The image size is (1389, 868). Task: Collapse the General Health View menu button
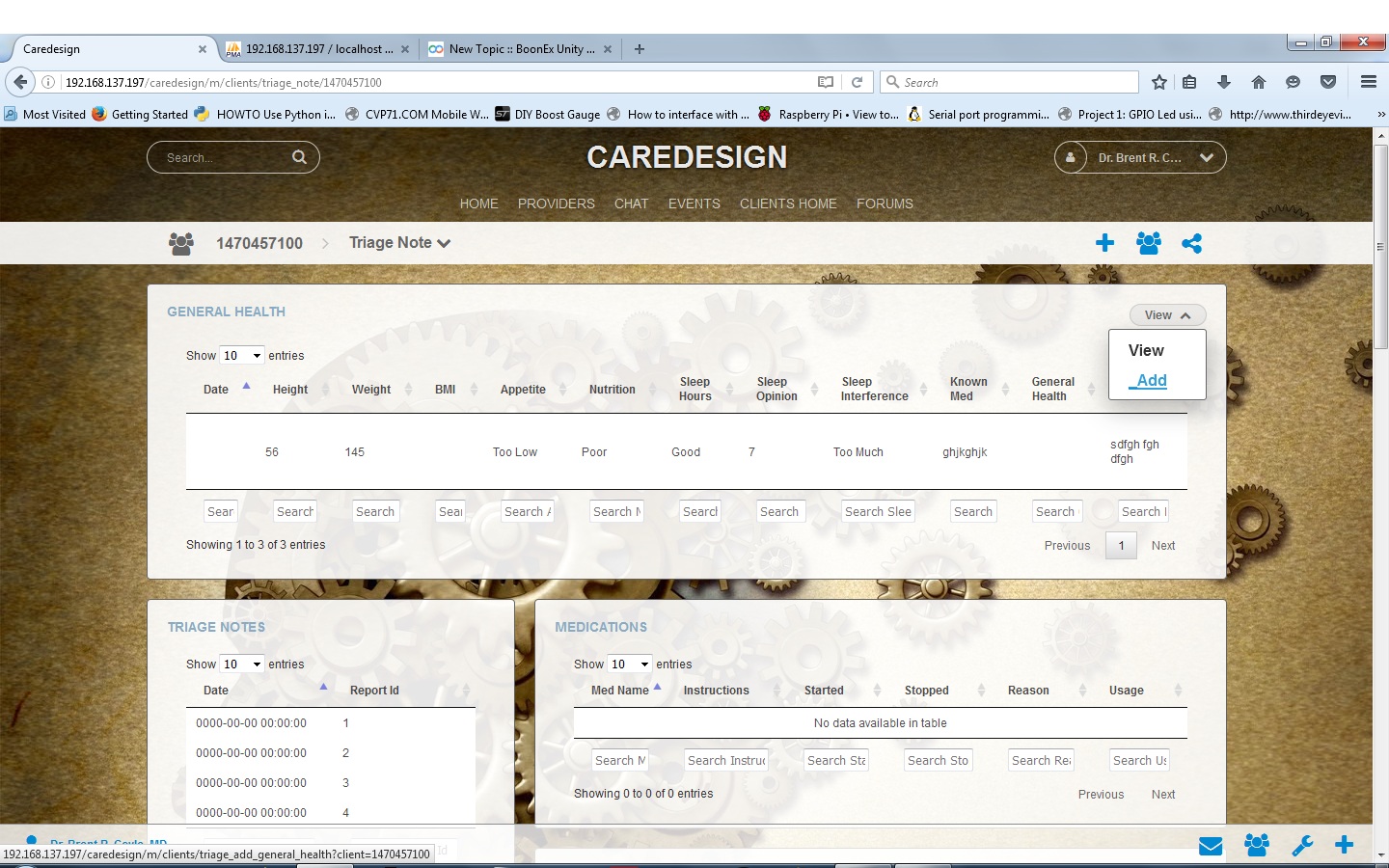point(1167,315)
